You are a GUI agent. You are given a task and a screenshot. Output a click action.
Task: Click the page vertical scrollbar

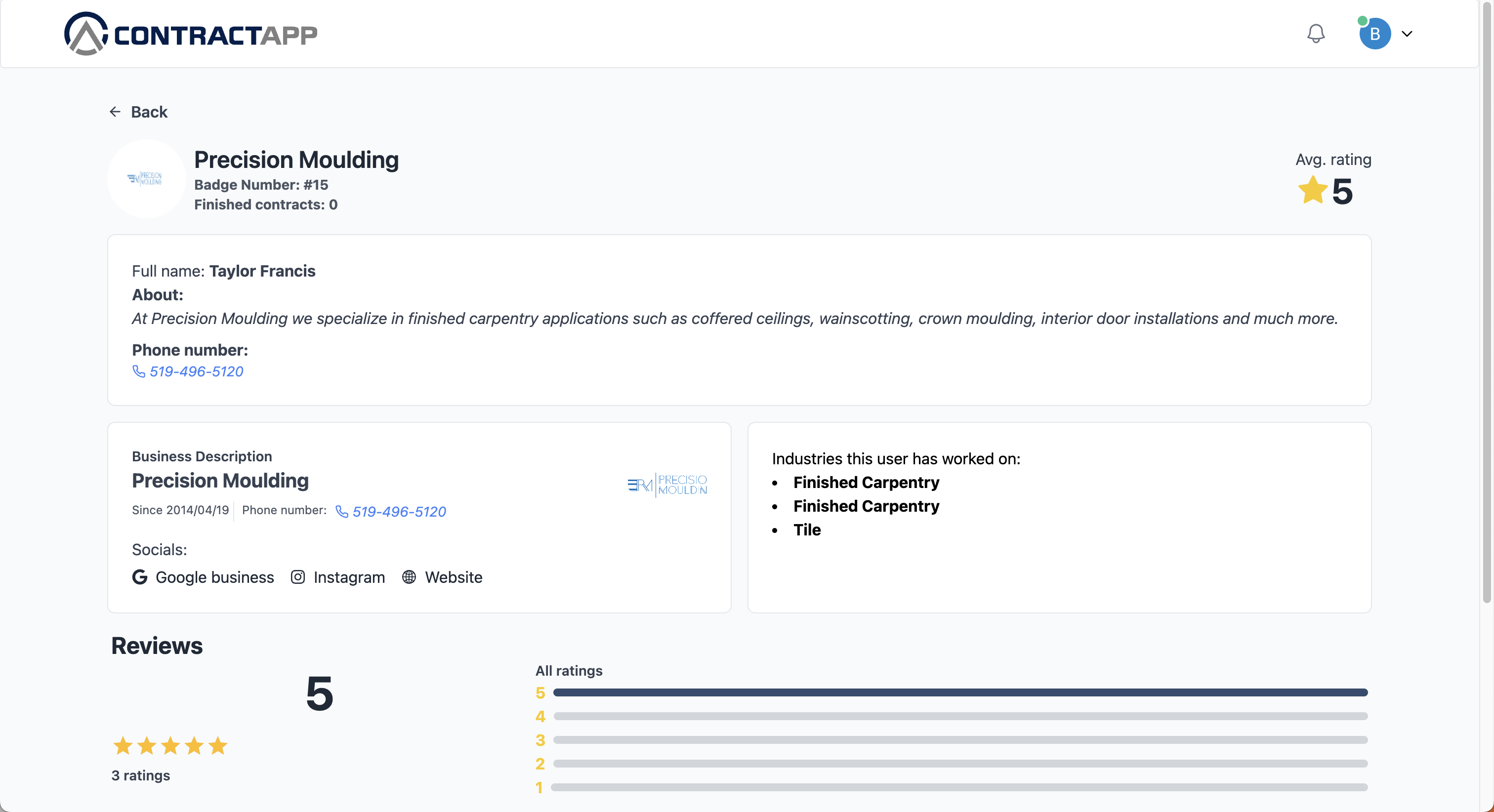tap(1487, 302)
